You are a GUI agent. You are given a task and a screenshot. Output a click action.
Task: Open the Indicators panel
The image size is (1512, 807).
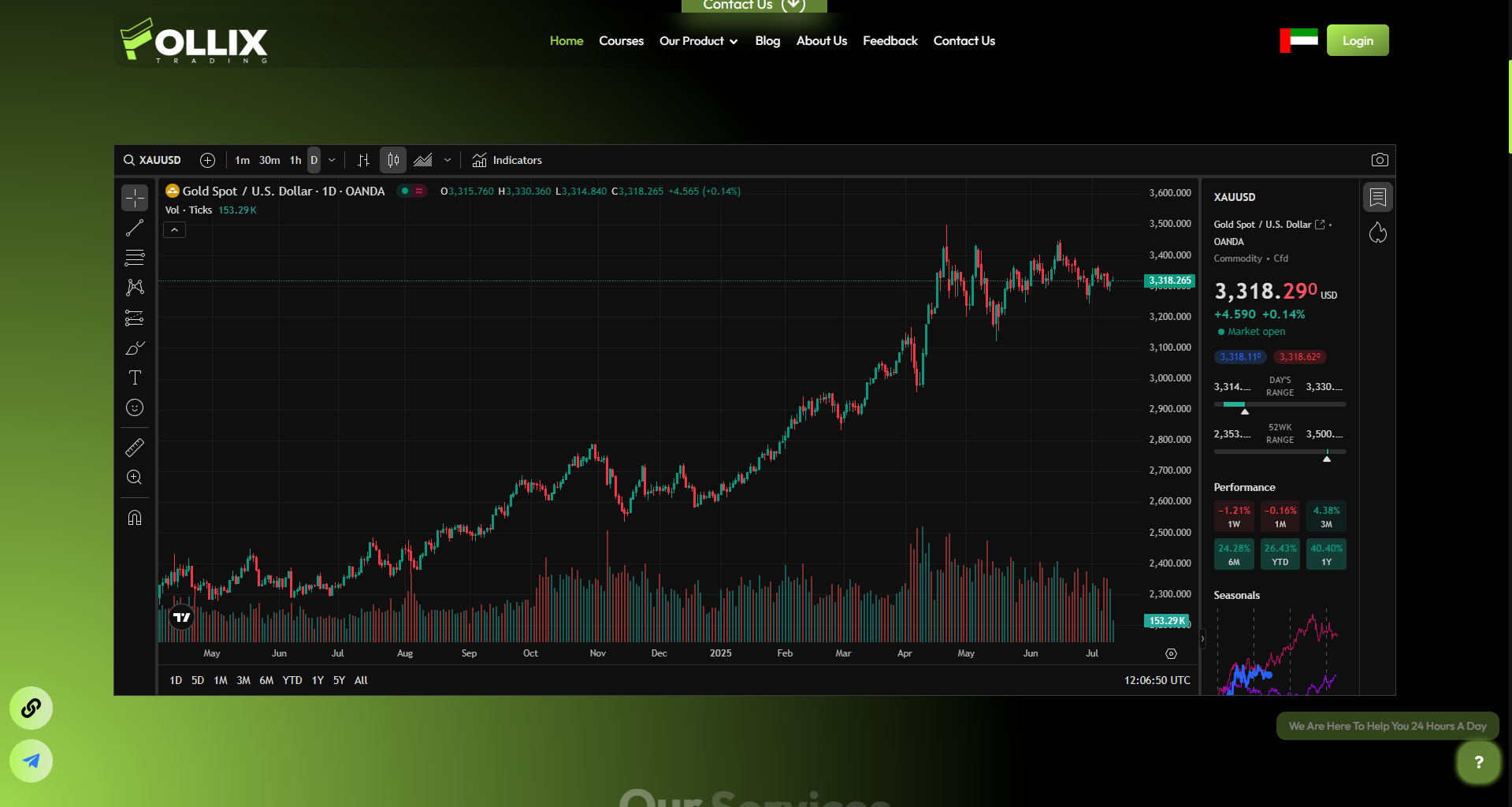click(507, 160)
